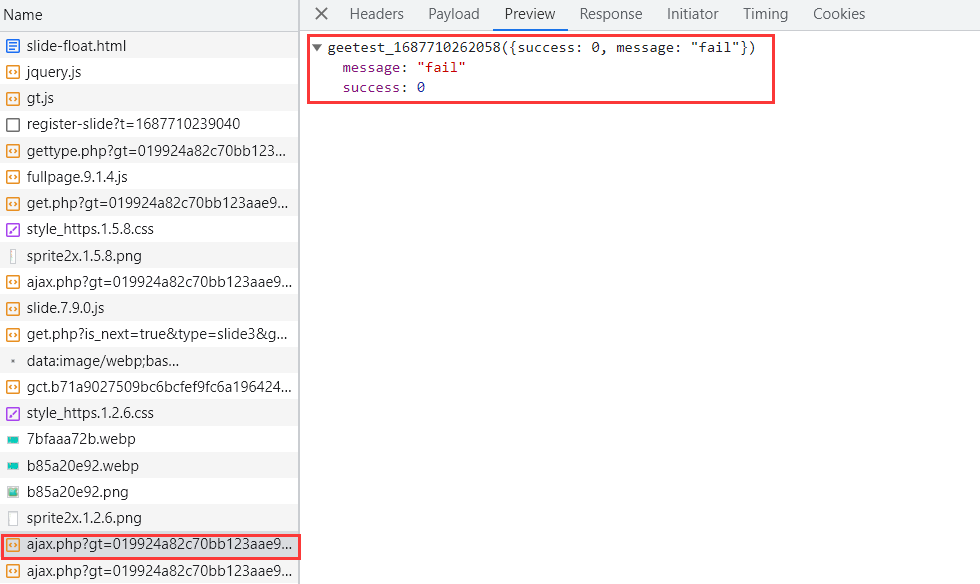Click the style_https.1.5.8.css stylesheet icon
The image size is (980, 584).
point(13,229)
